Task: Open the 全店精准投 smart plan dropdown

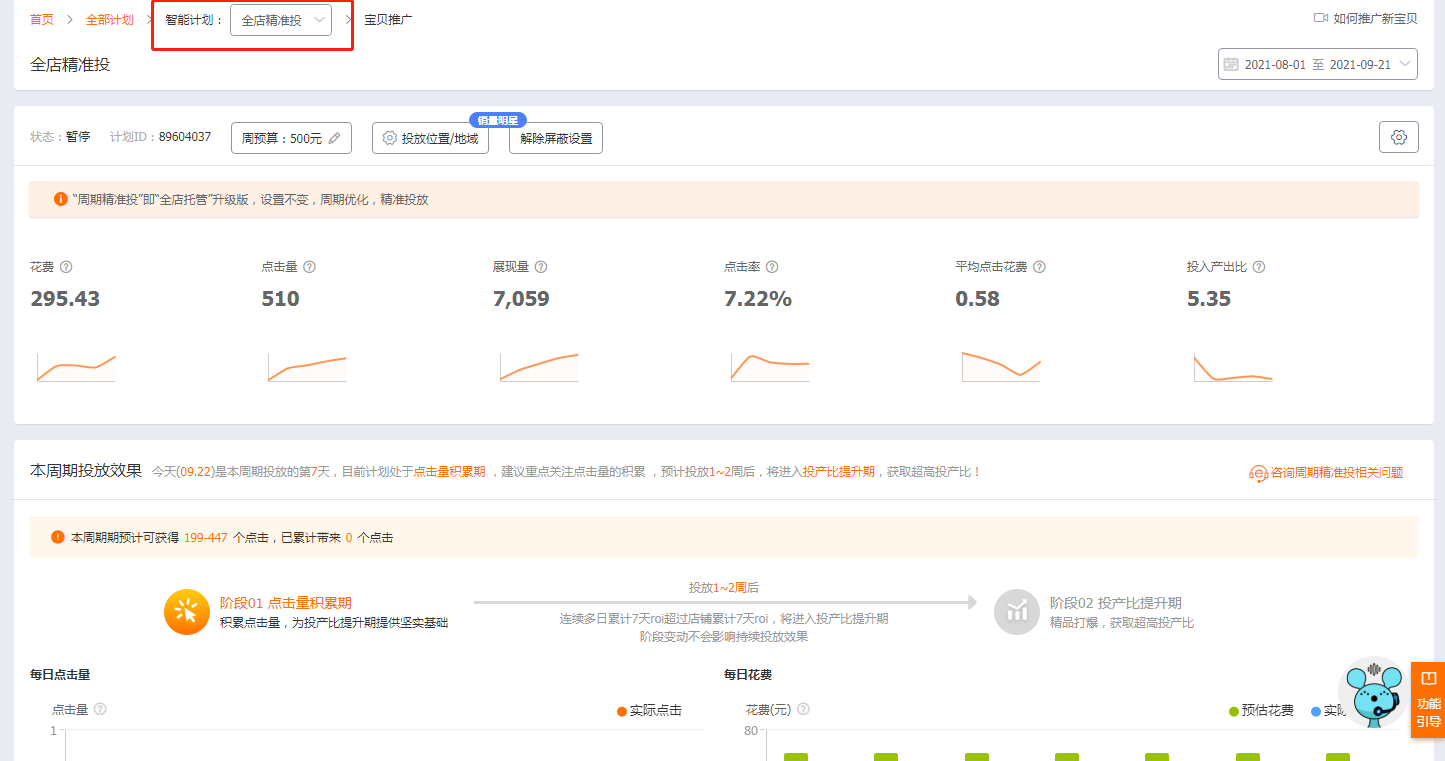Action: click(281, 19)
